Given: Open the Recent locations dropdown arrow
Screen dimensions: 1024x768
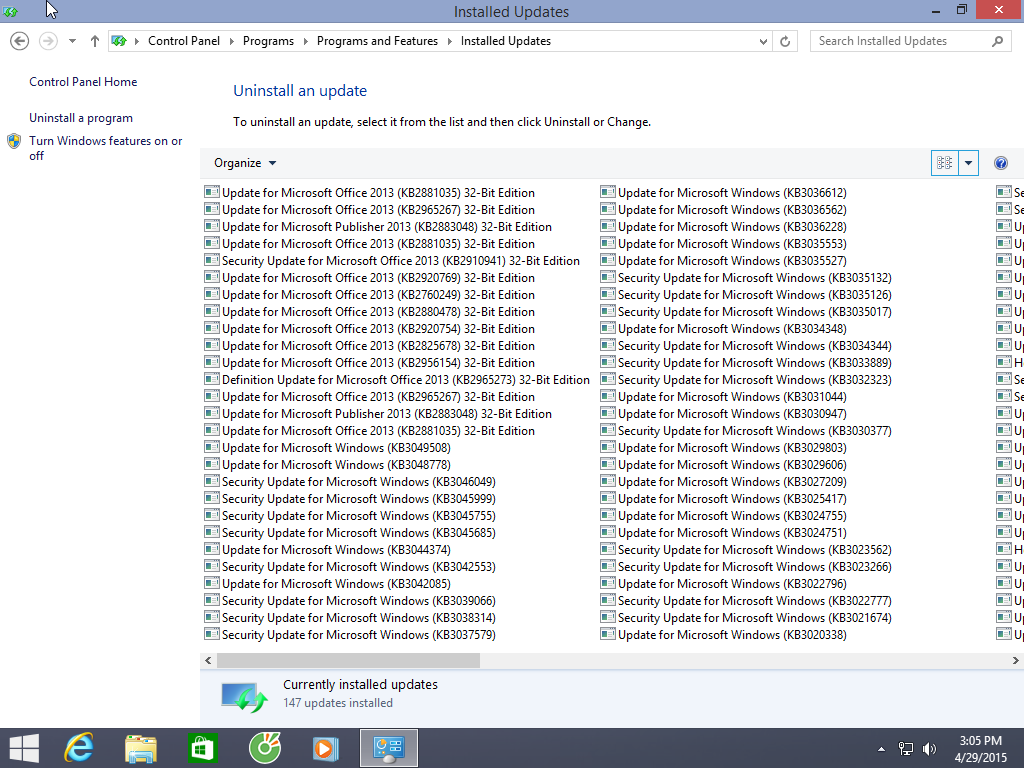Looking at the screenshot, I should pos(72,41).
